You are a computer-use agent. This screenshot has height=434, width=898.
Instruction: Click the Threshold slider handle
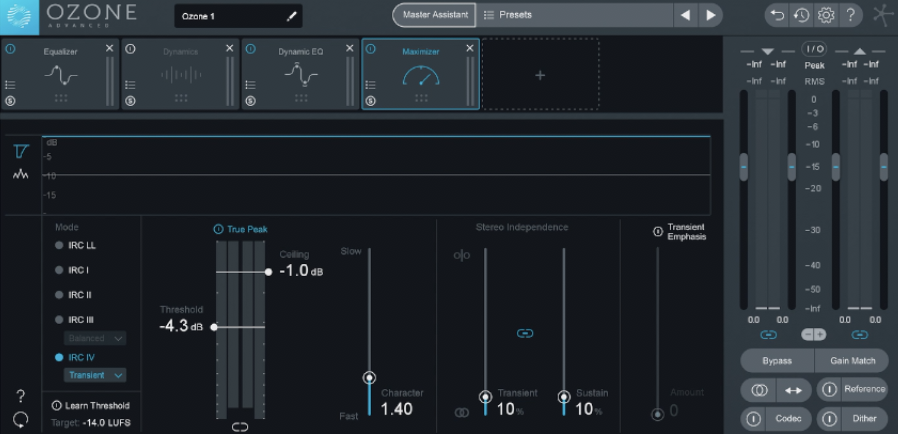tap(214, 327)
